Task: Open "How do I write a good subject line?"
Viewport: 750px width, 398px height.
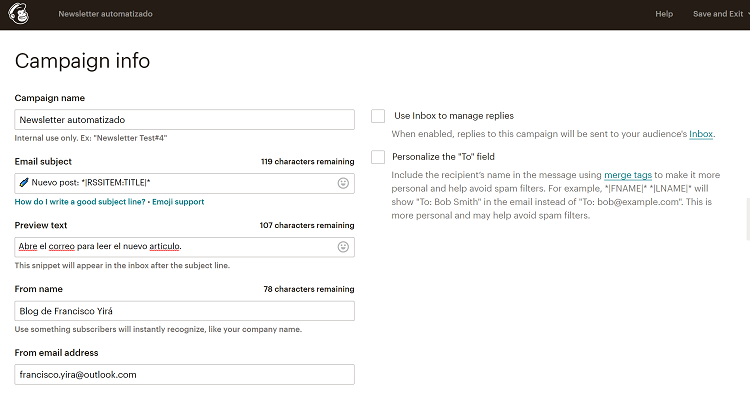Action: (80, 202)
